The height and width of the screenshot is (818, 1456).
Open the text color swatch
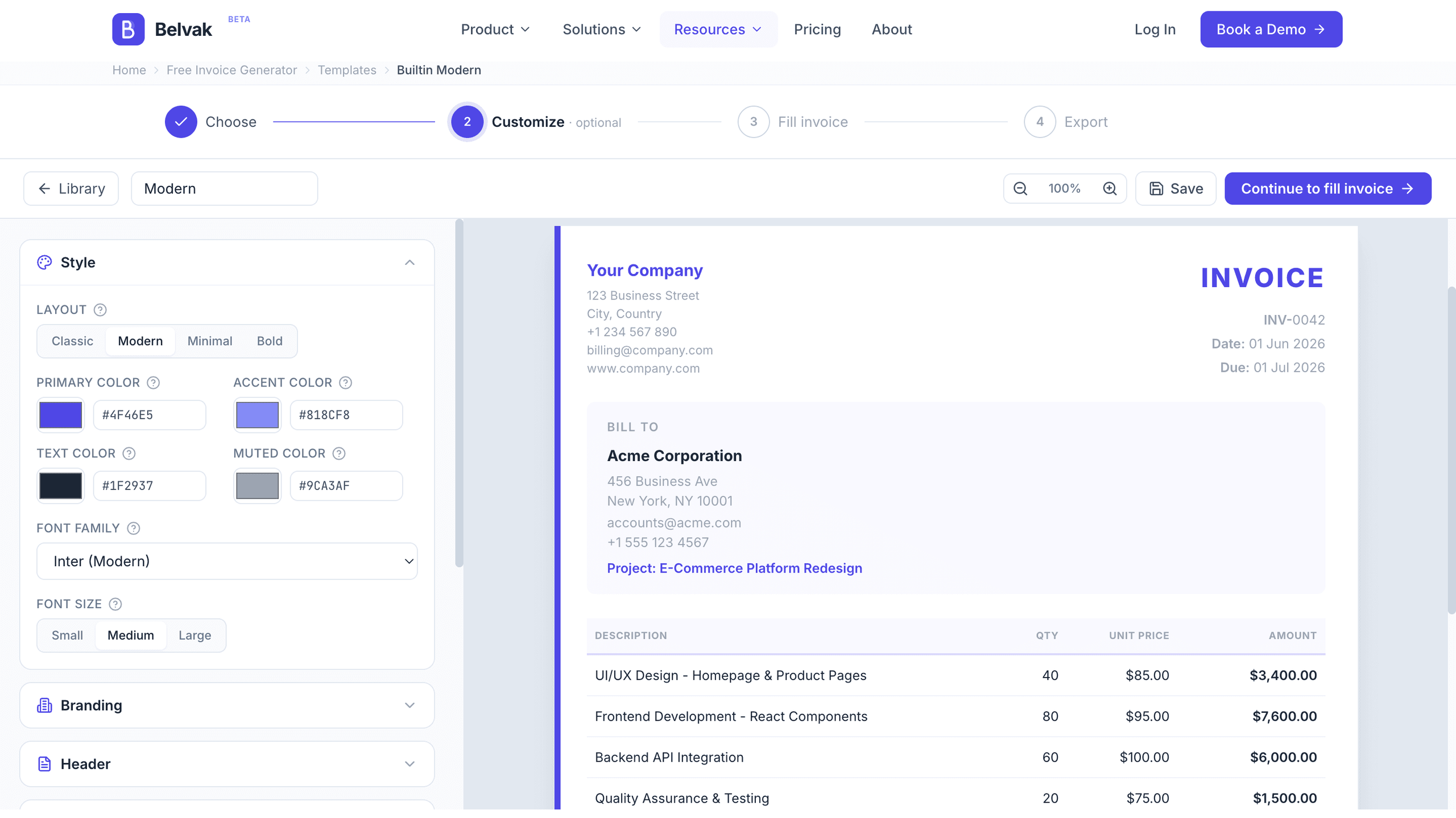(x=60, y=486)
